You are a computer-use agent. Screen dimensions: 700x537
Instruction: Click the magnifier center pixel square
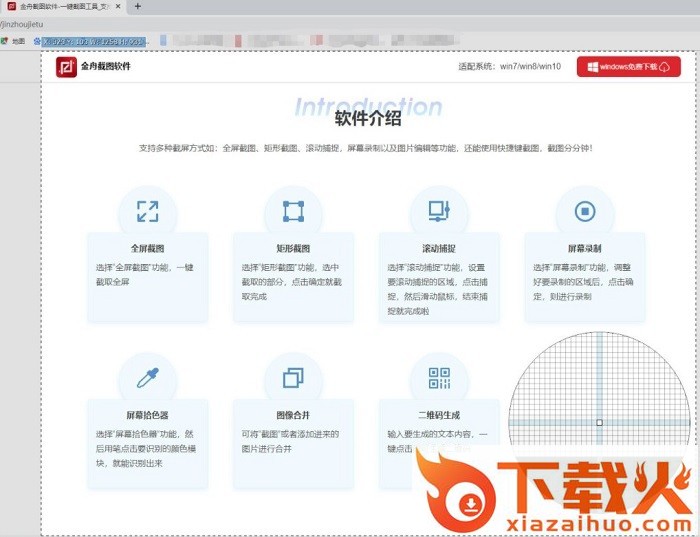click(x=600, y=423)
